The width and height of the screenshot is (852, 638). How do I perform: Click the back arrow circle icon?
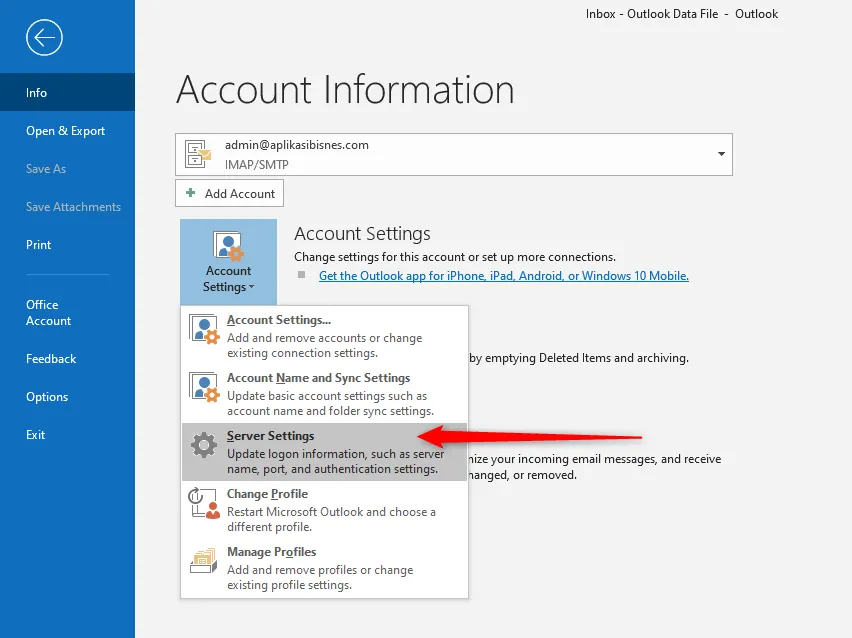coord(44,37)
